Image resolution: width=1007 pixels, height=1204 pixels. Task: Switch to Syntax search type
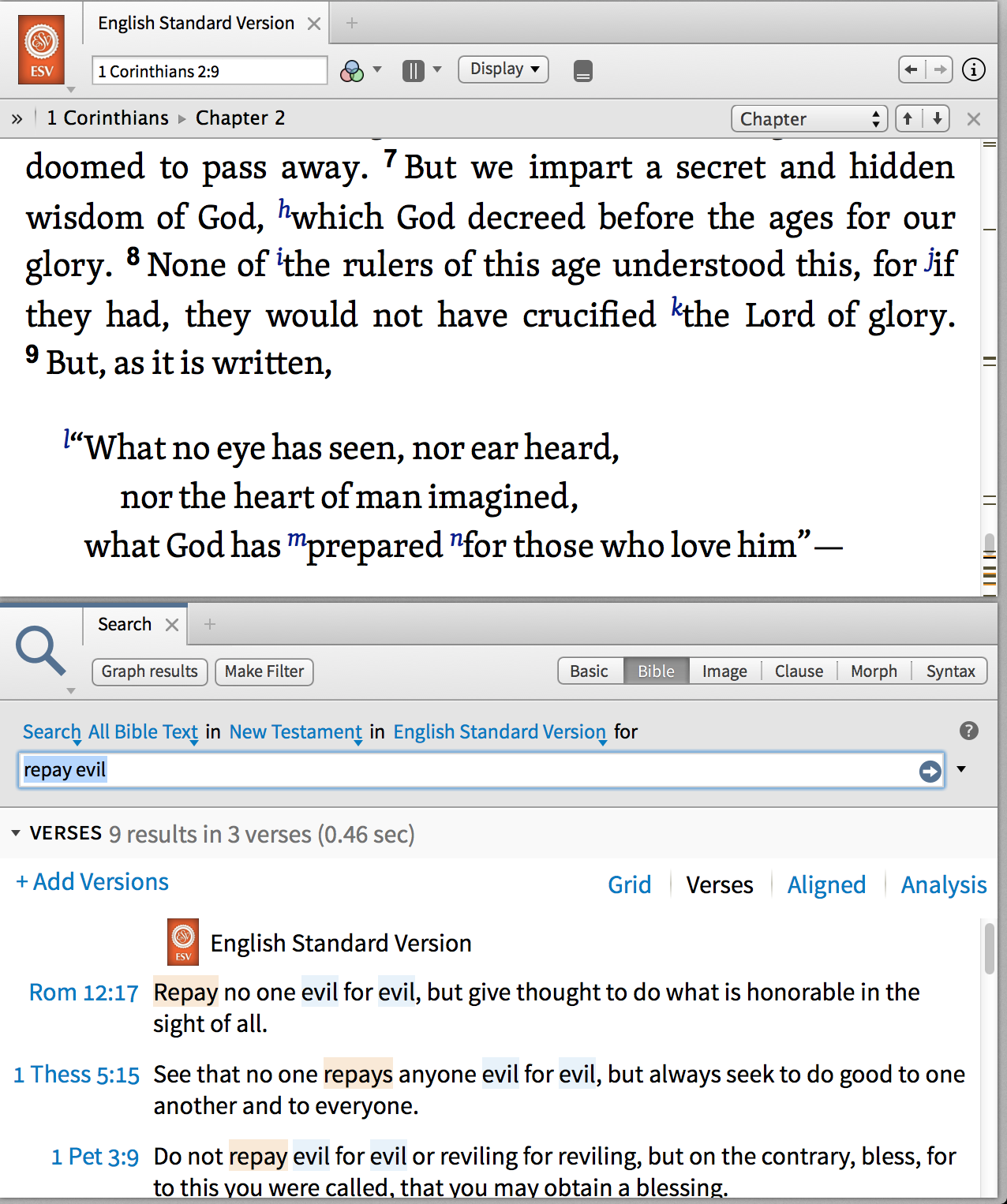(950, 671)
